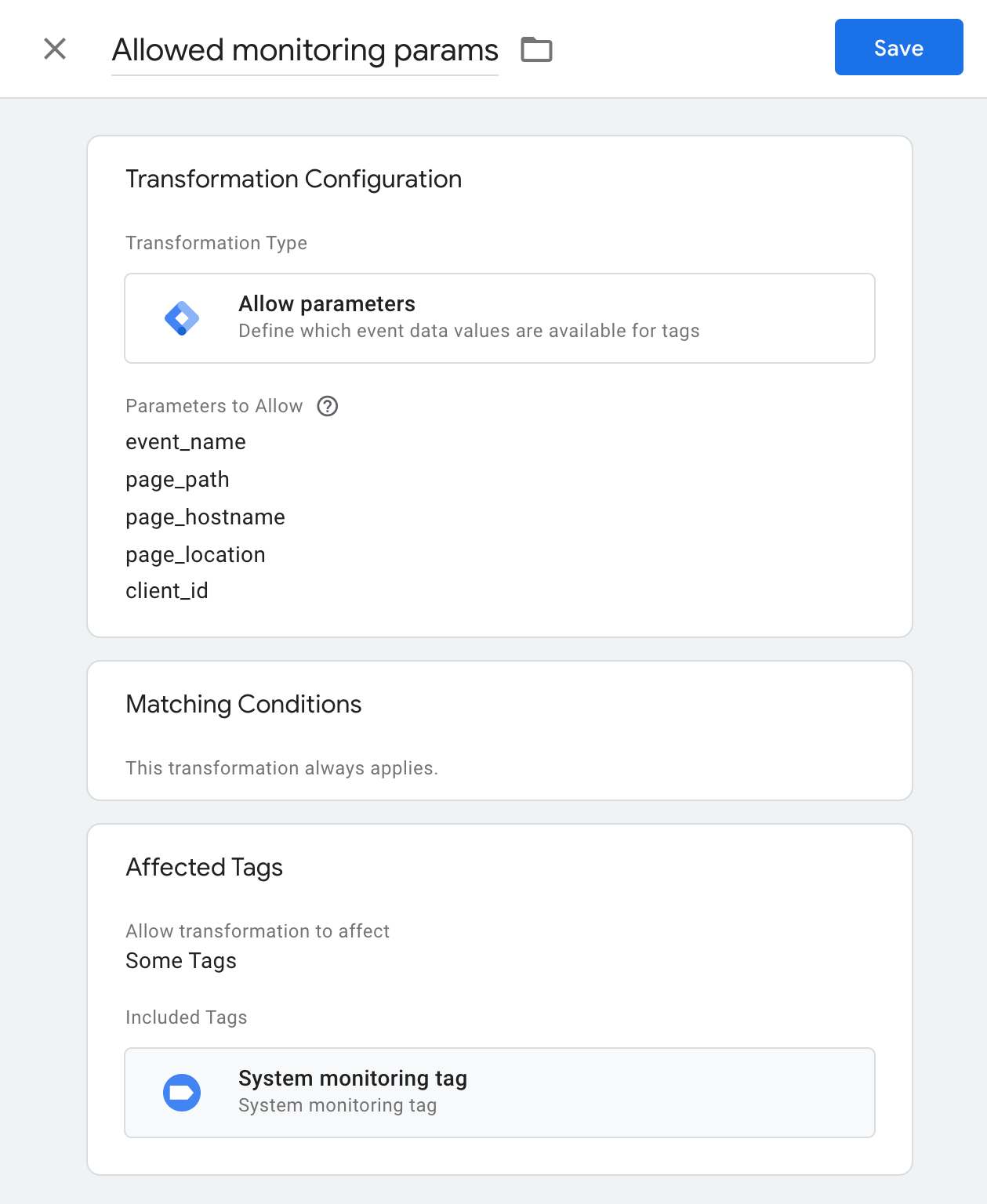
Task: Click the blue tag icon in Included Tags
Action: (x=183, y=1092)
